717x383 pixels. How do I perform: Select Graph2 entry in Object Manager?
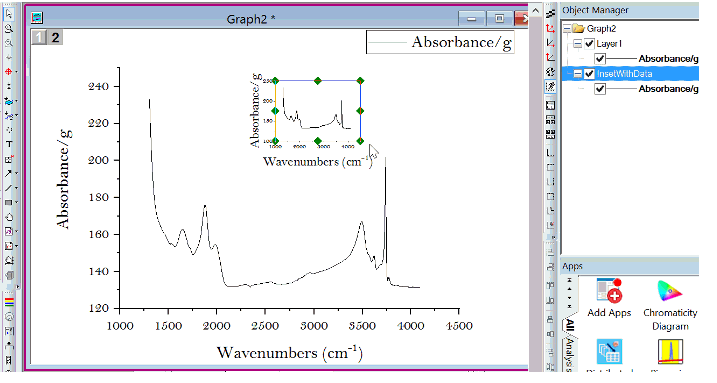click(601, 28)
